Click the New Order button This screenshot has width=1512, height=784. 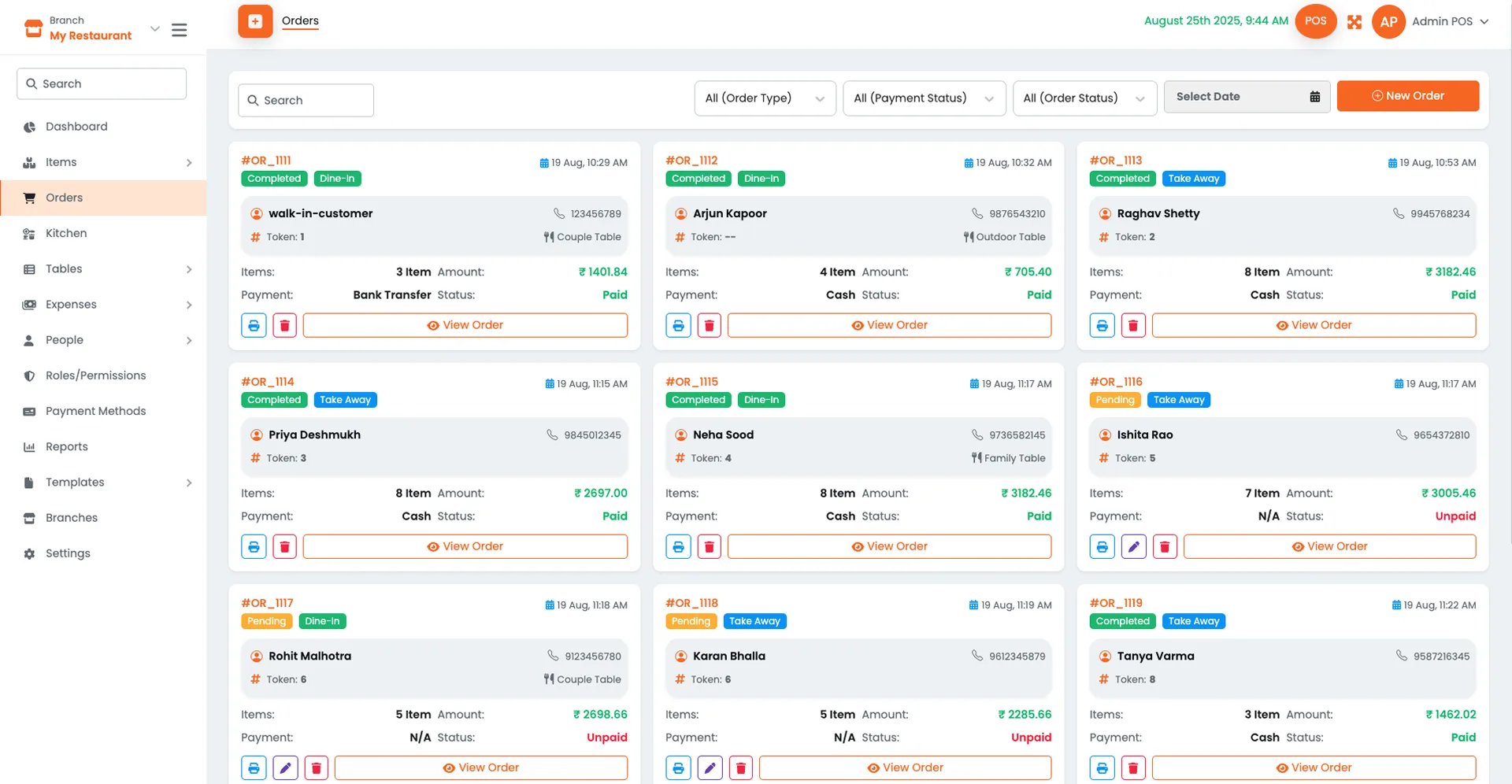pyautogui.click(x=1408, y=95)
